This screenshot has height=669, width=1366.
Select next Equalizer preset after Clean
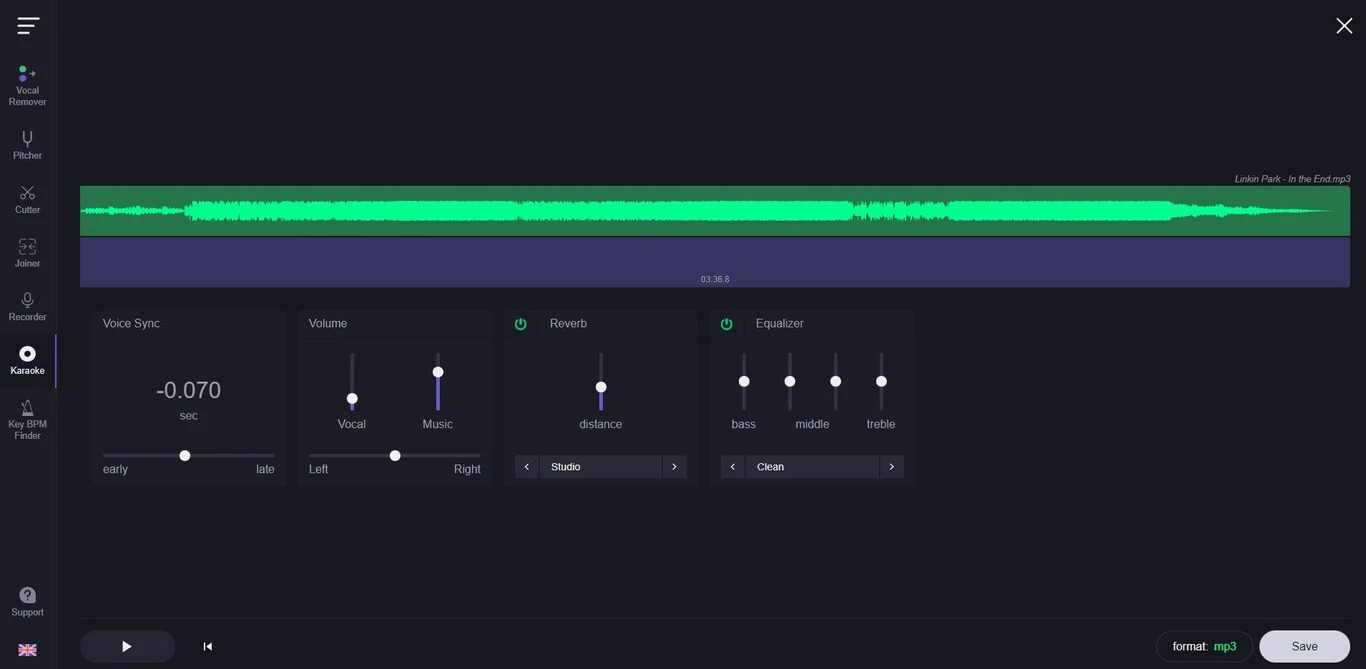(891, 467)
